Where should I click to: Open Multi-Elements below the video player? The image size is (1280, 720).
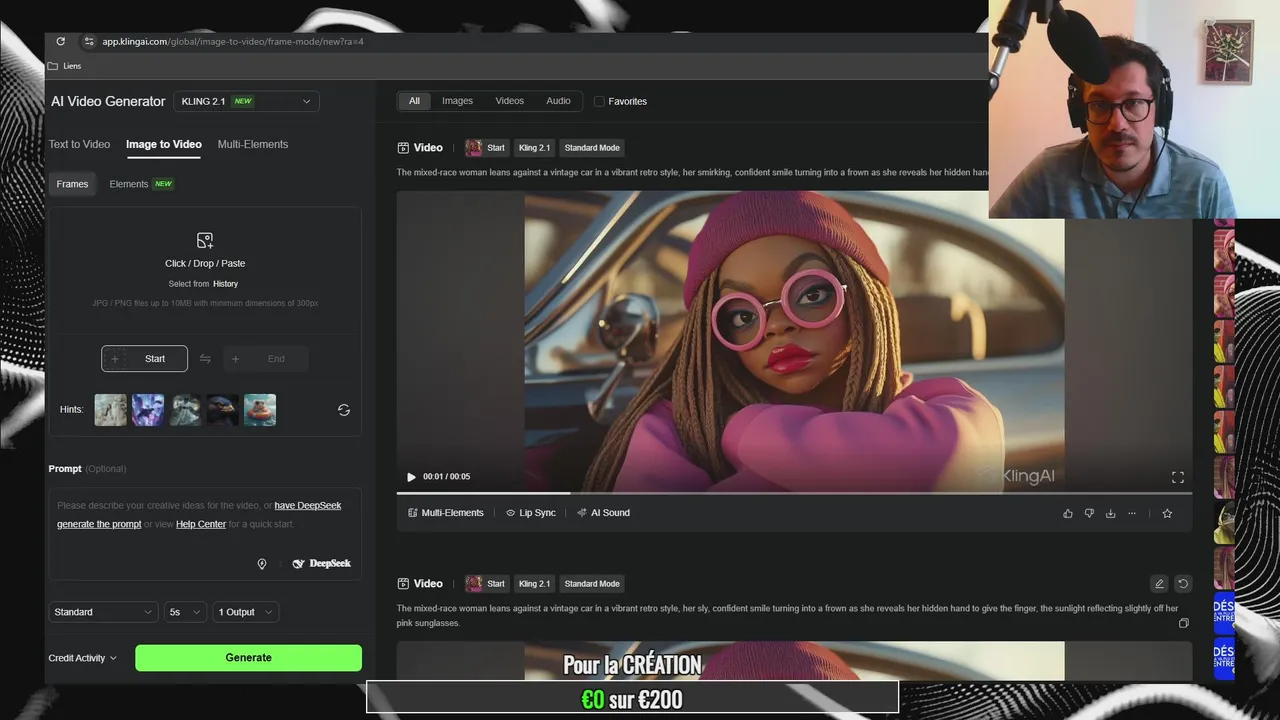tap(445, 513)
